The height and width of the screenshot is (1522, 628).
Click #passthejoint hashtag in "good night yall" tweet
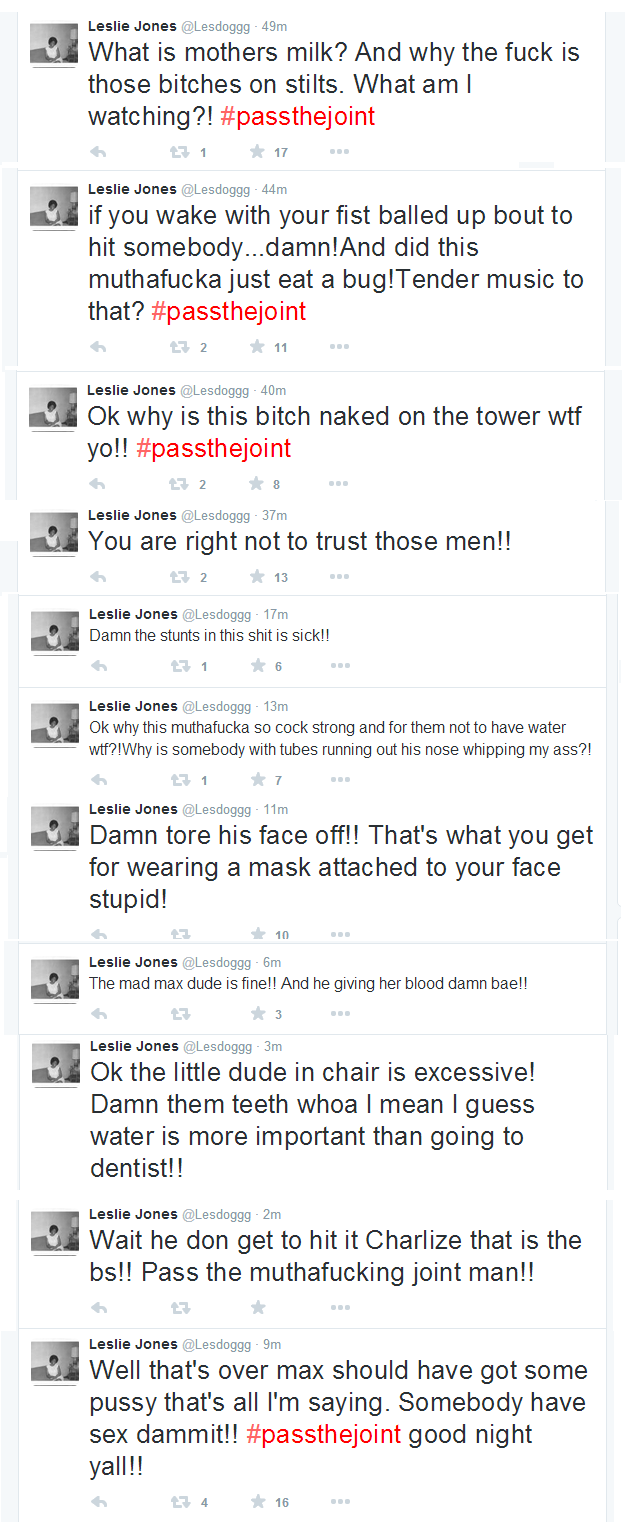point(323,1434)
